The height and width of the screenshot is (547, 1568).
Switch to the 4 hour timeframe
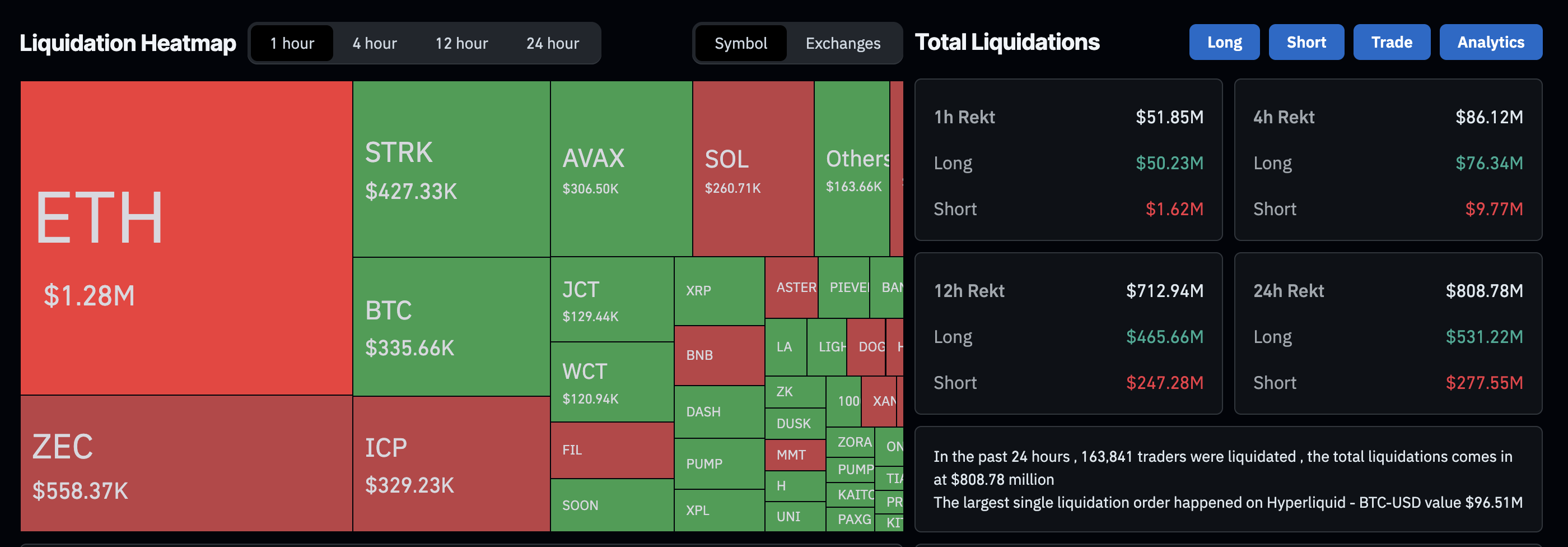click(x=374, y=43)
